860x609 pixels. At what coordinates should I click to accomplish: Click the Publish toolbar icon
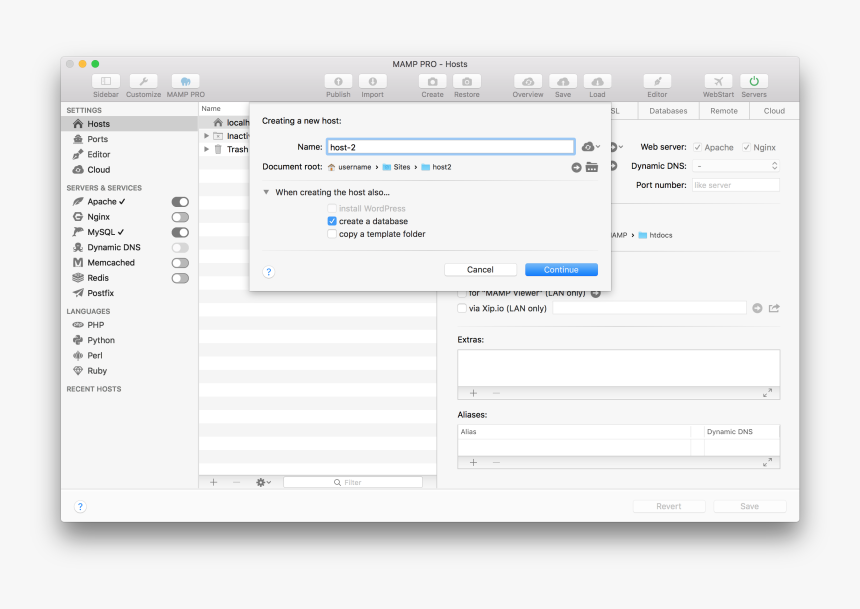pos(338,81)
